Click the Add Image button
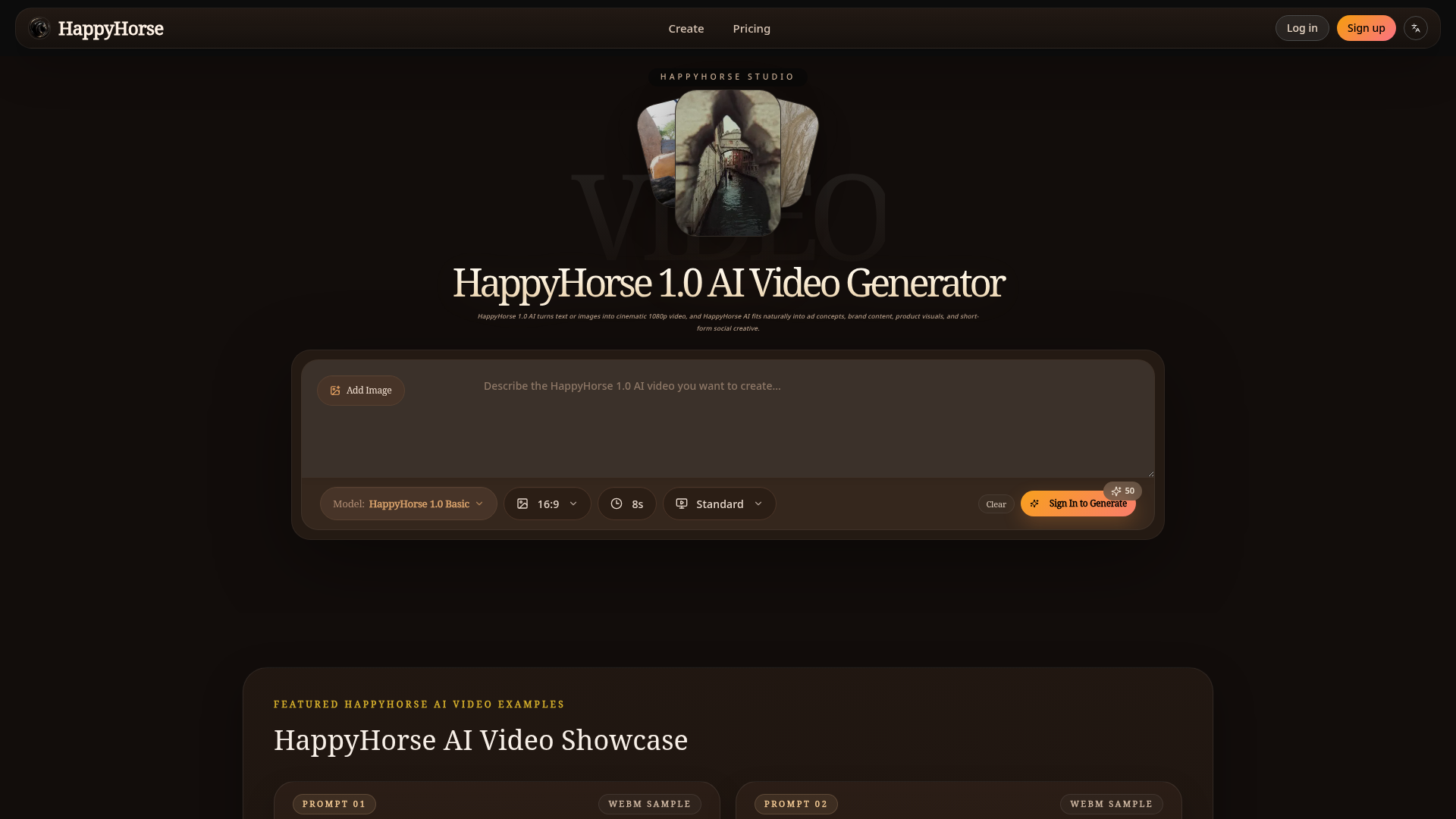The image size is (1456, 819). 361,391
